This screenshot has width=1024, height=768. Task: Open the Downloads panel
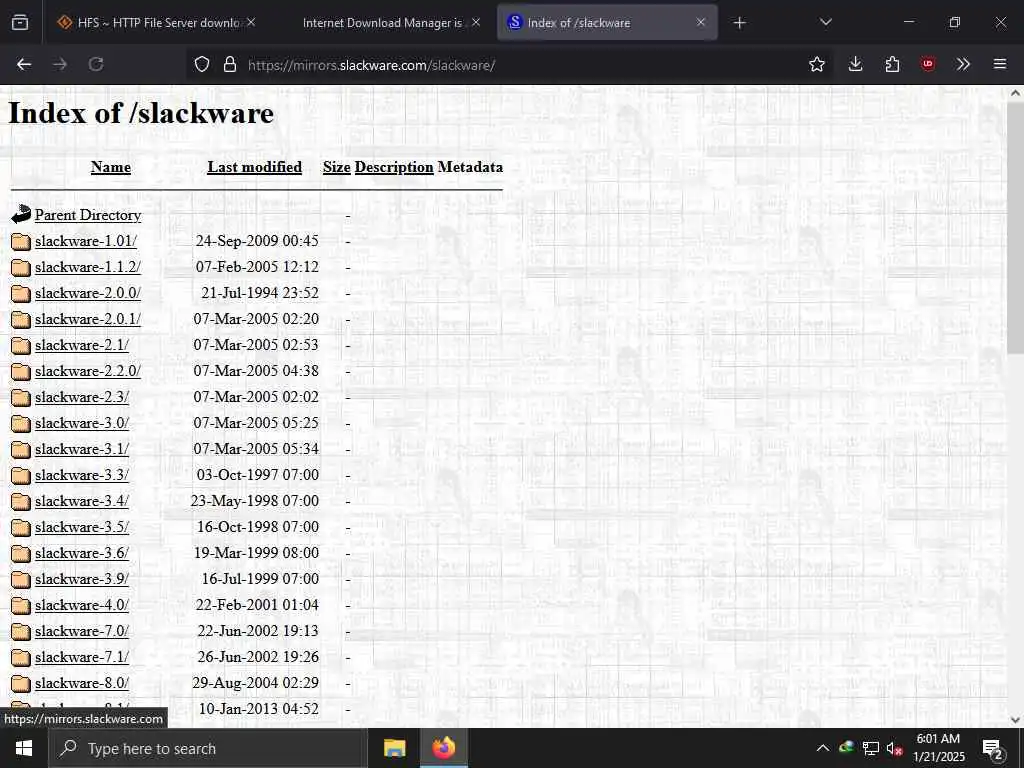point(856,64)
